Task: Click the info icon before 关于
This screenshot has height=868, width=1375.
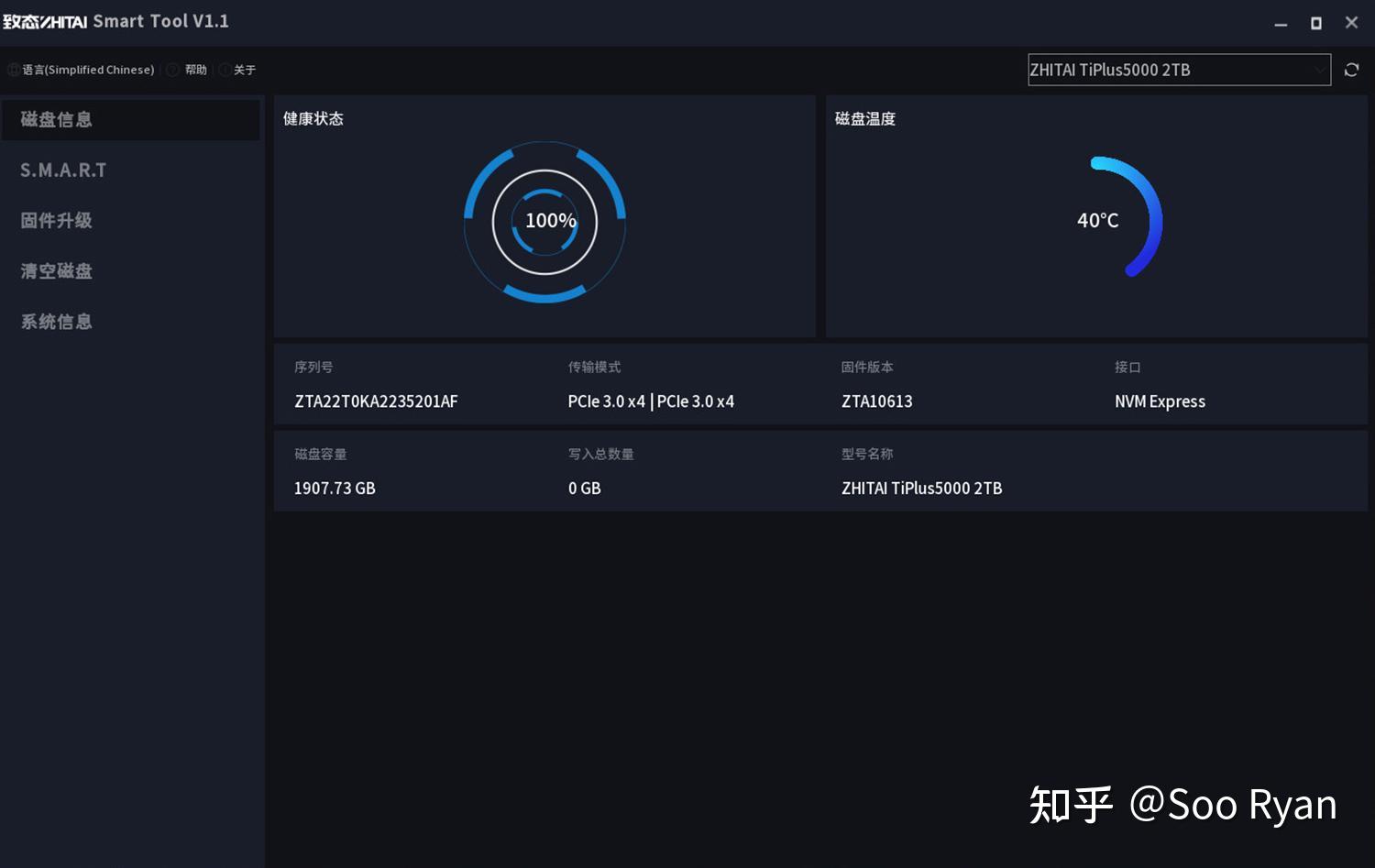Action: point(225,70)
